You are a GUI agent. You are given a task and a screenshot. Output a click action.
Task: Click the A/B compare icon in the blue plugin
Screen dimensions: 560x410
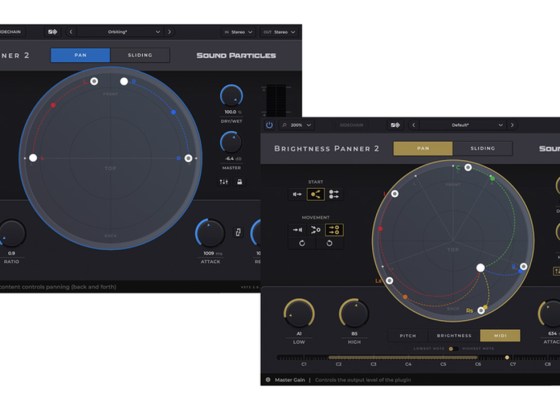coord(52,32)
